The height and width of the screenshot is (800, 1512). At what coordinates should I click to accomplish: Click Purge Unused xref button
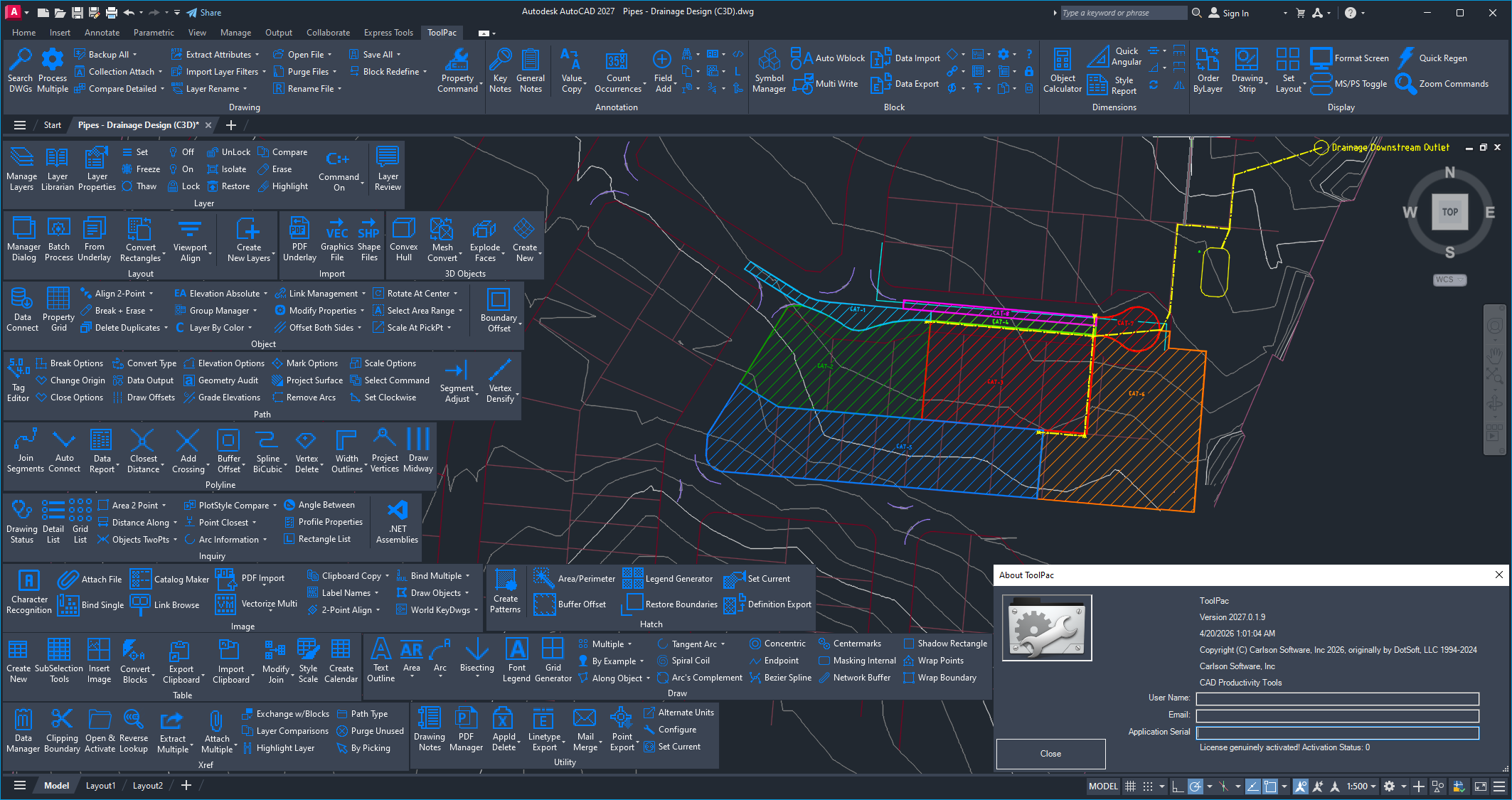pos(370,731)
